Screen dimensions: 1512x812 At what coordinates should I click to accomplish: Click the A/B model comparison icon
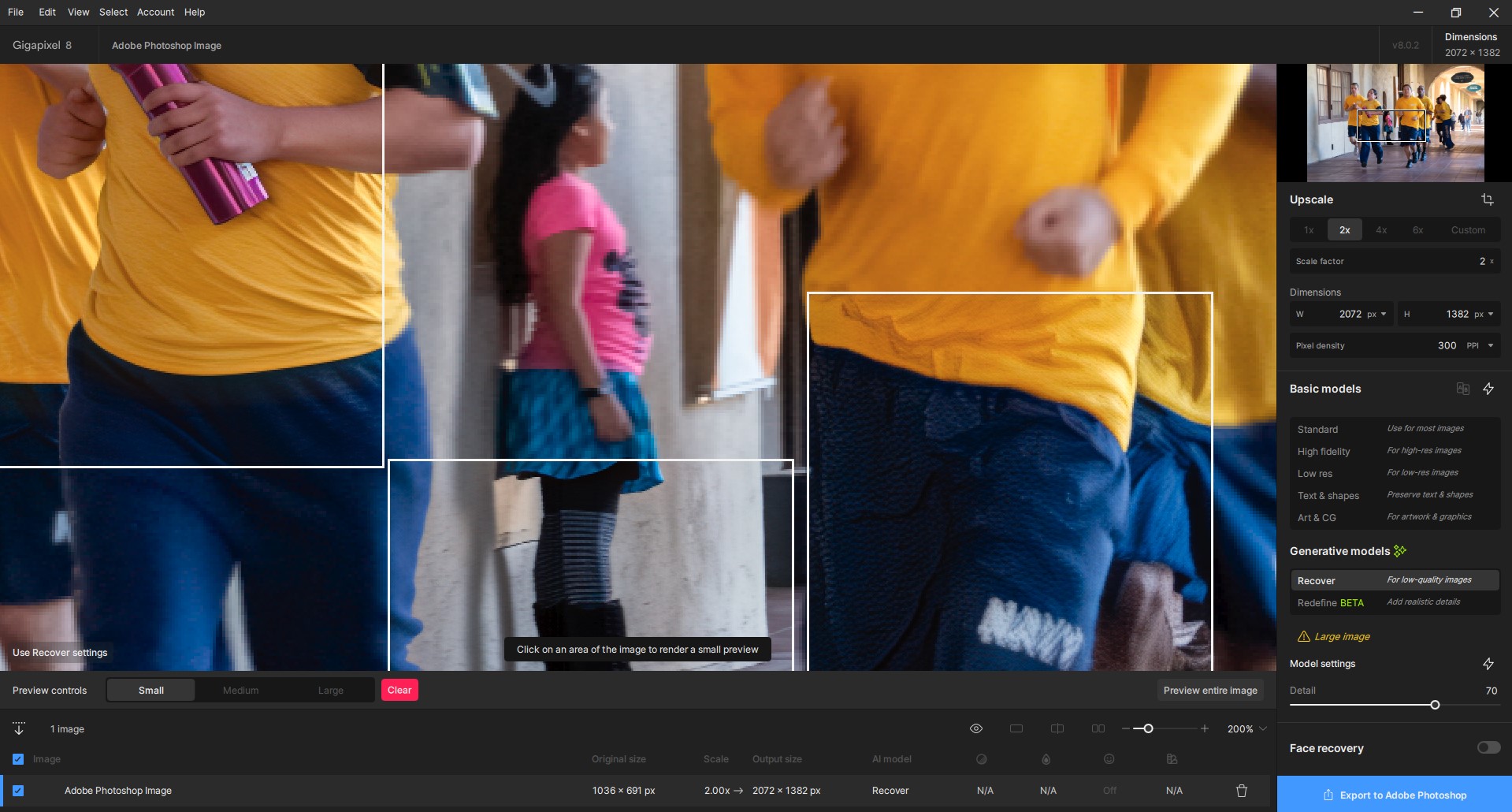pyautogui.click(x=1462, y=389)
